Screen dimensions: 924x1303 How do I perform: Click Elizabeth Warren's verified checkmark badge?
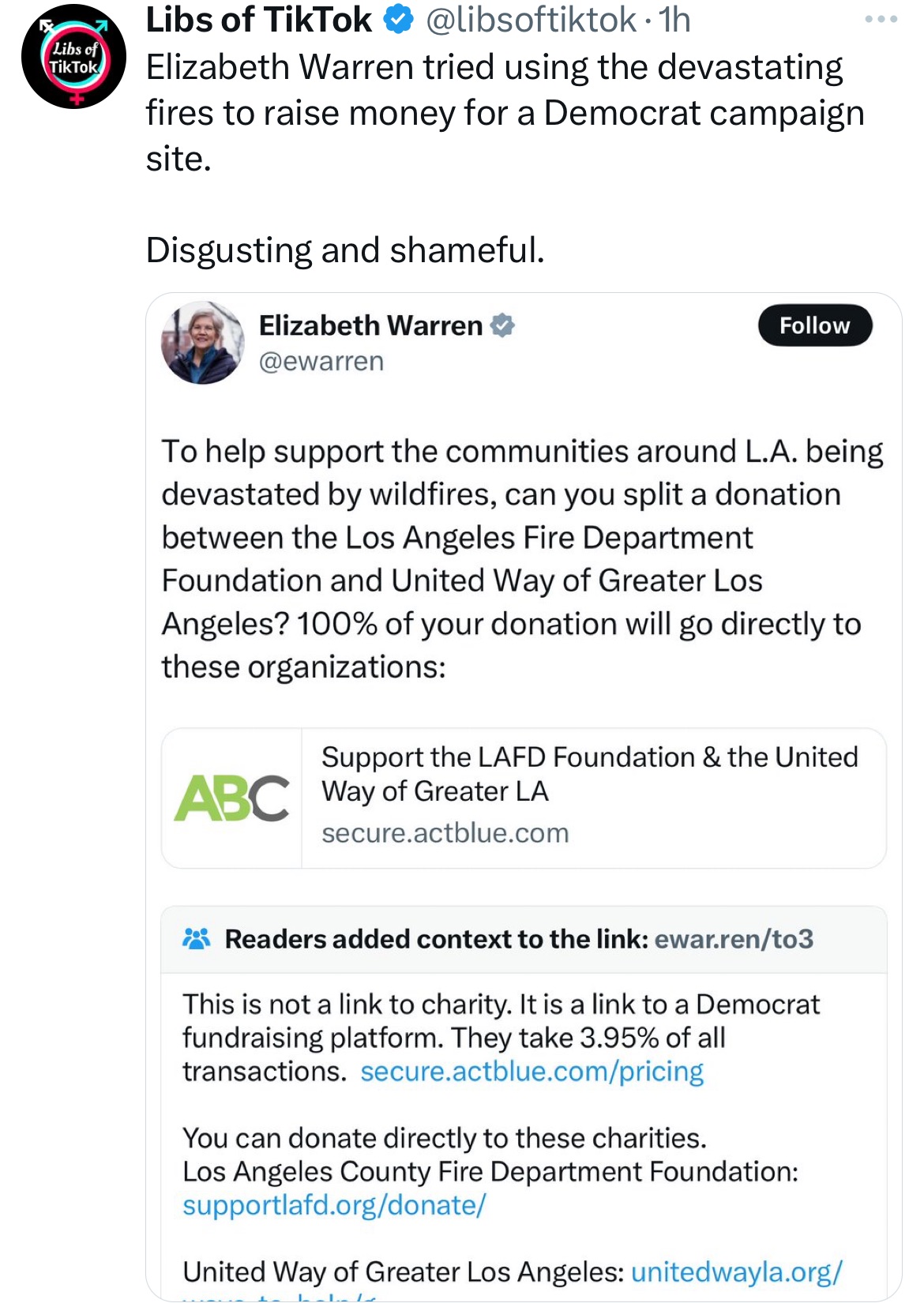[502, 325]
